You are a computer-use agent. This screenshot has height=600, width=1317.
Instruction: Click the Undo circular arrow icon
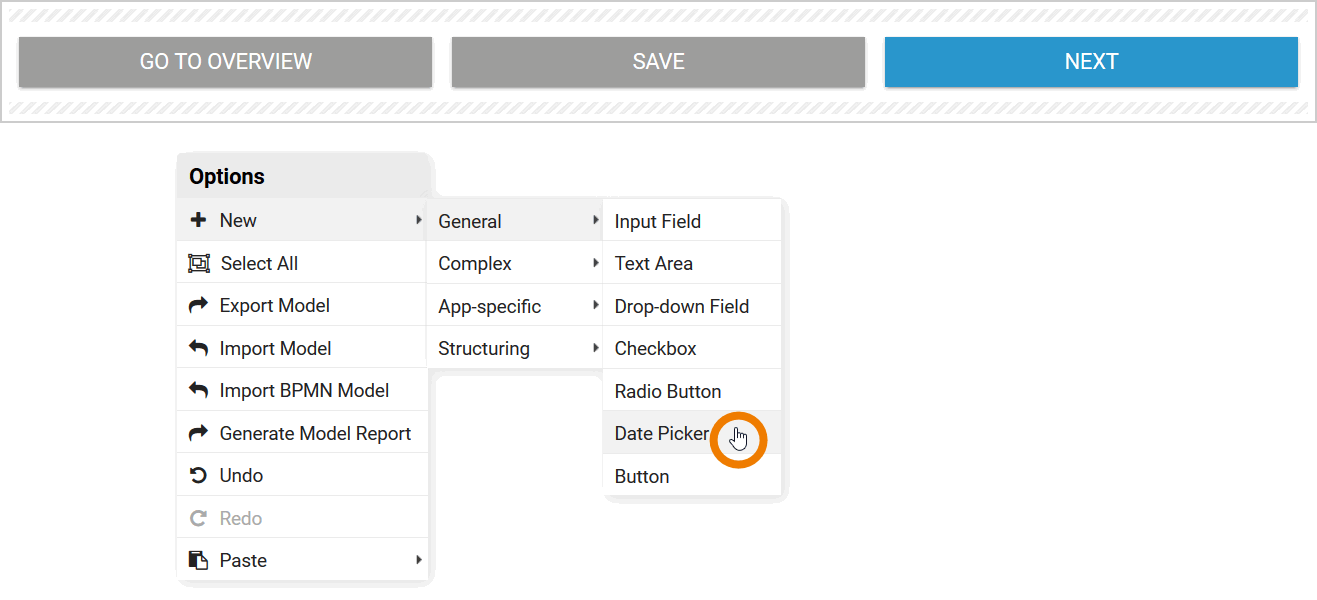(197, 475)
